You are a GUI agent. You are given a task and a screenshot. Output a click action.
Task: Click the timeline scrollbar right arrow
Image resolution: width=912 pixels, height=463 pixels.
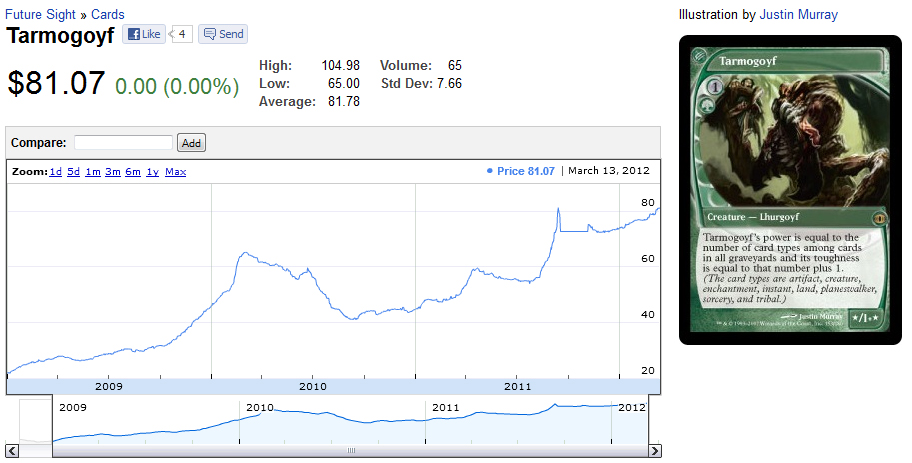pos(655,450)
